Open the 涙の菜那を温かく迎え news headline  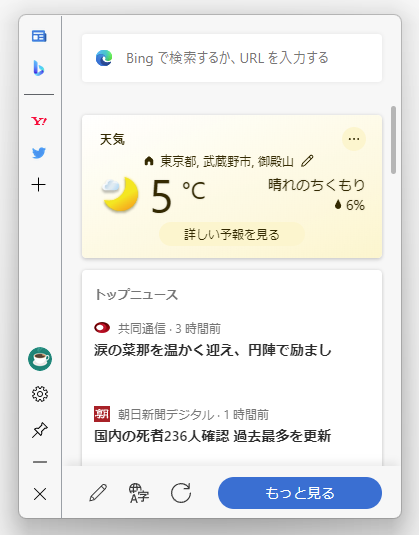(213, 350)
